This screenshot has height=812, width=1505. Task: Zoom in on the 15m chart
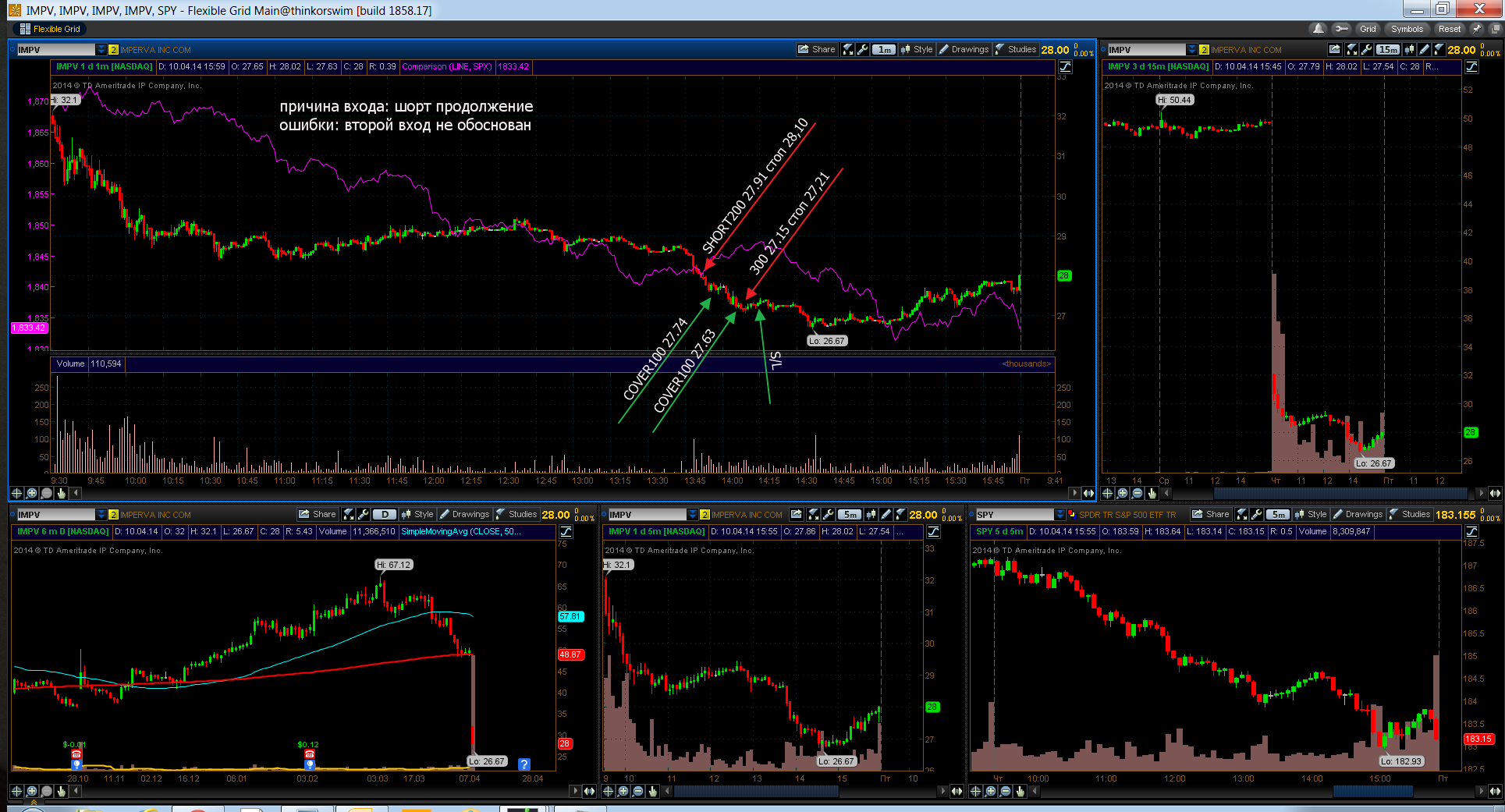pos(1122,493)
